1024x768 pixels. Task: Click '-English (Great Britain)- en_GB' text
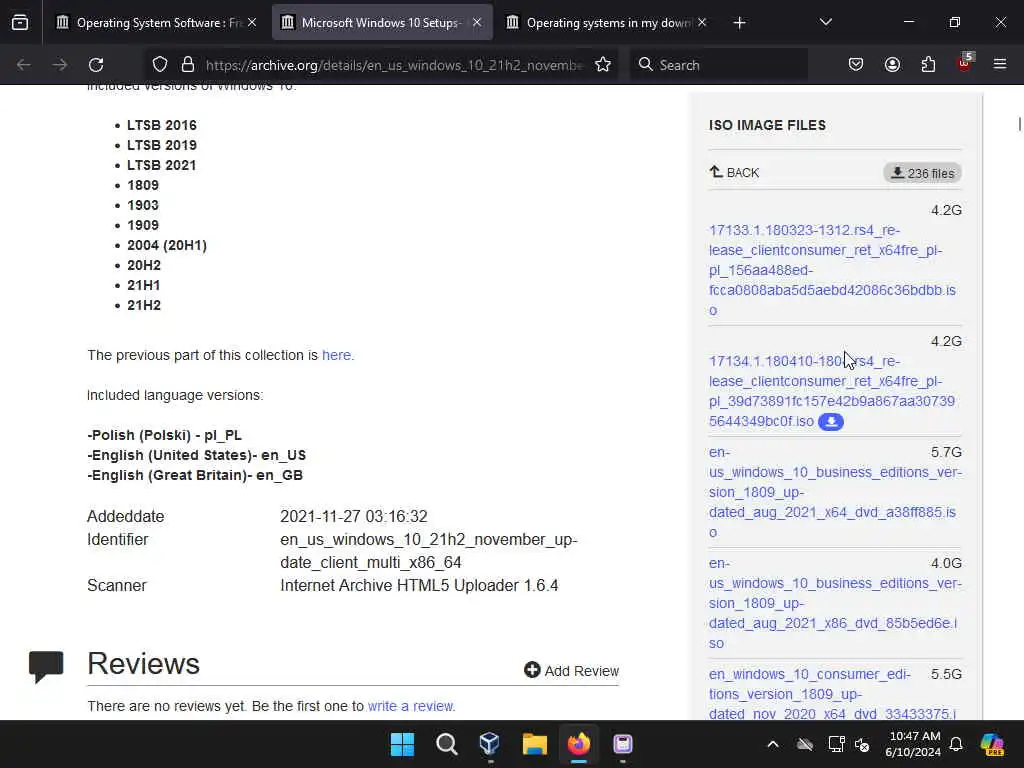195,475
